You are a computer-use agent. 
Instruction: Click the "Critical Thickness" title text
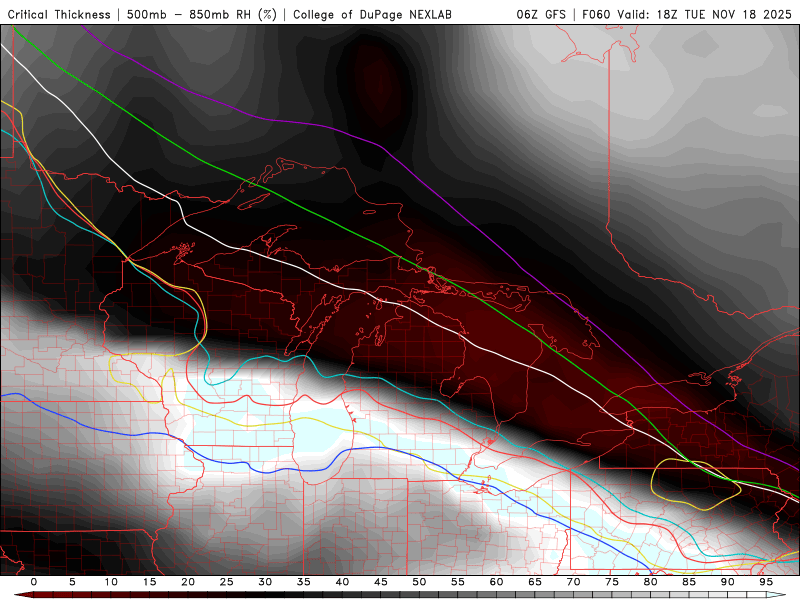(59, 15)
